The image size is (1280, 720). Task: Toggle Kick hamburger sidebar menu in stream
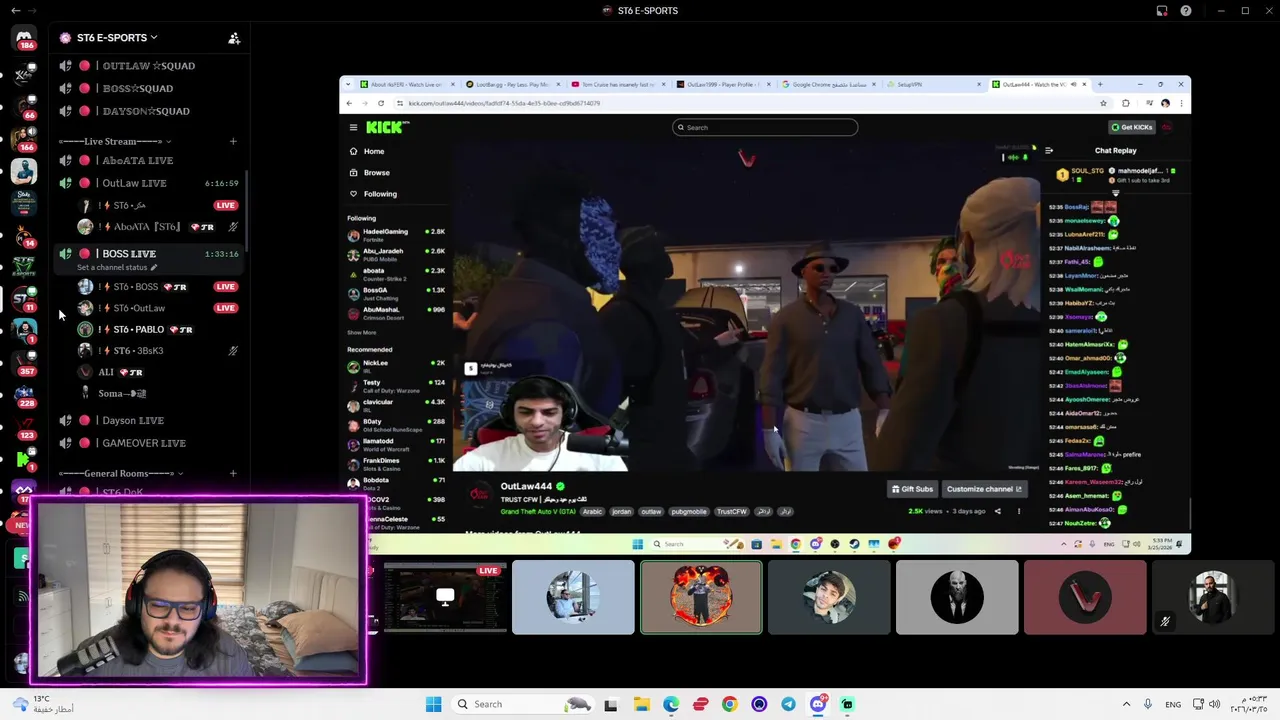tap(353, 127)
